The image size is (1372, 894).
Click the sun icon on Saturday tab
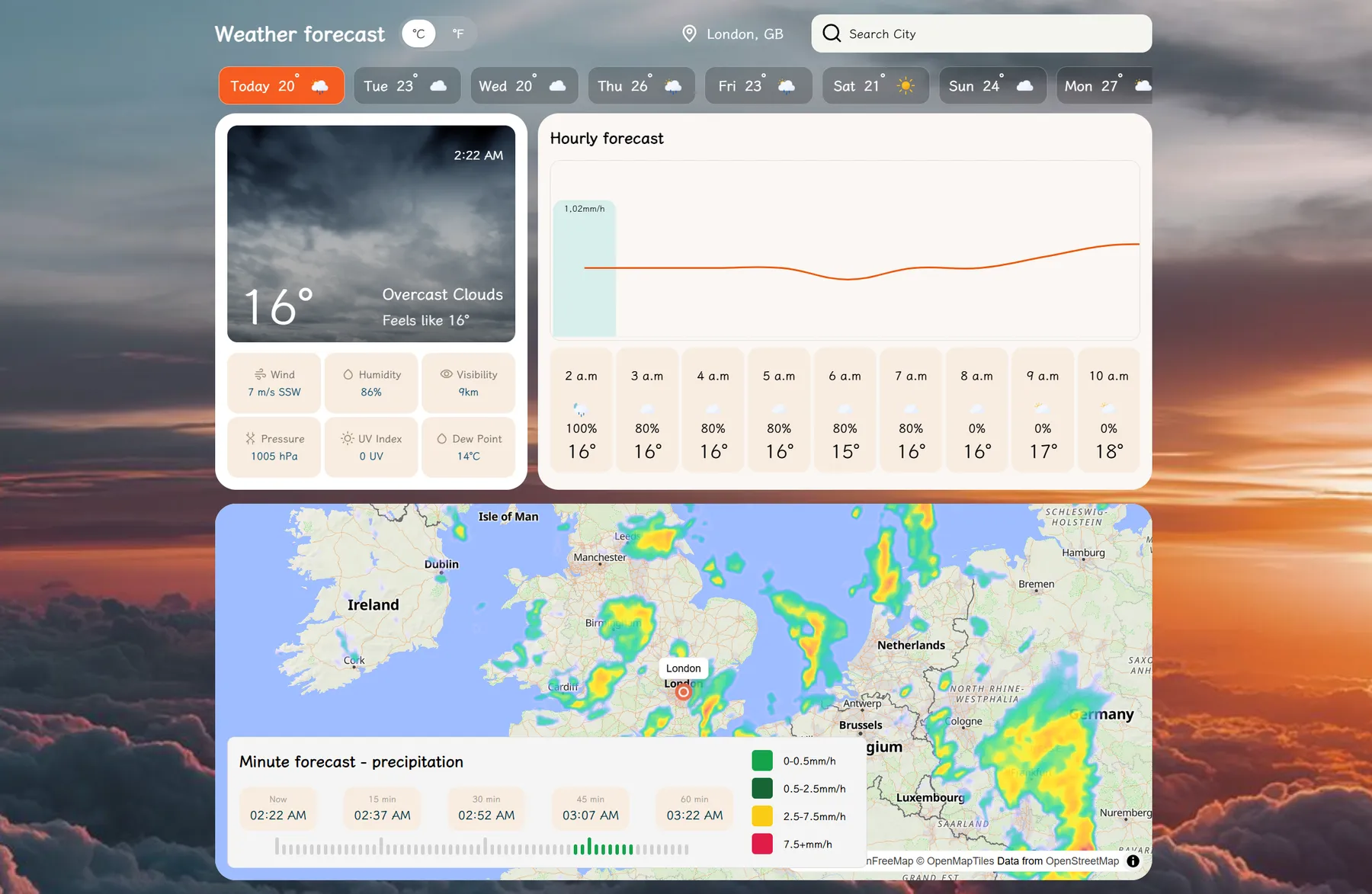[x=906, y=86]
